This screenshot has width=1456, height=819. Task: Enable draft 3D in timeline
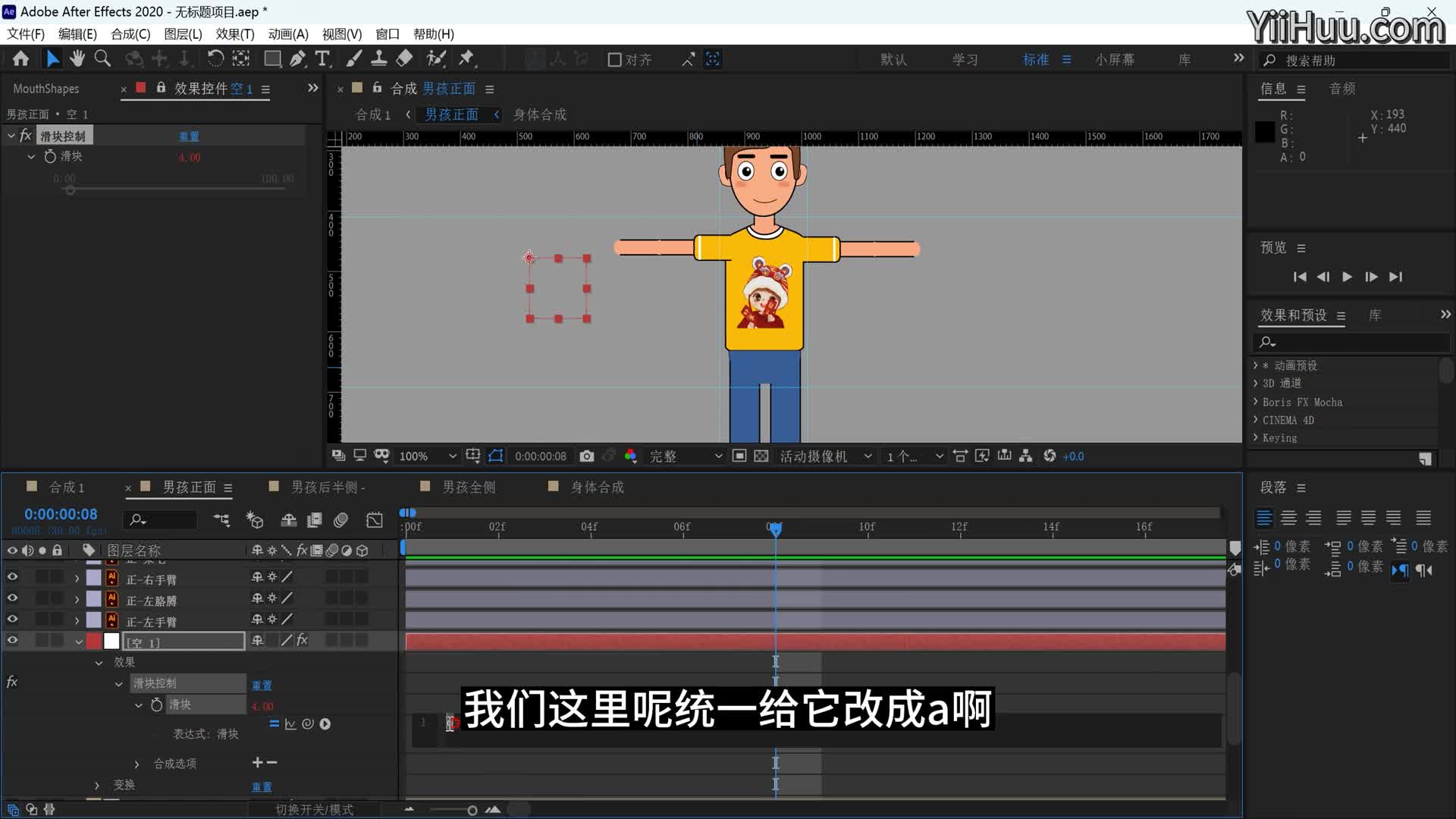(x=255, y=520)
